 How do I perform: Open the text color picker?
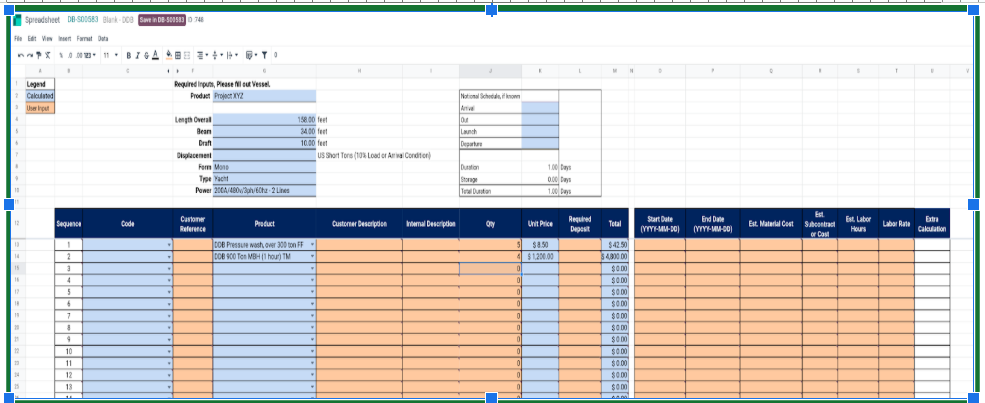pos(155,55)
